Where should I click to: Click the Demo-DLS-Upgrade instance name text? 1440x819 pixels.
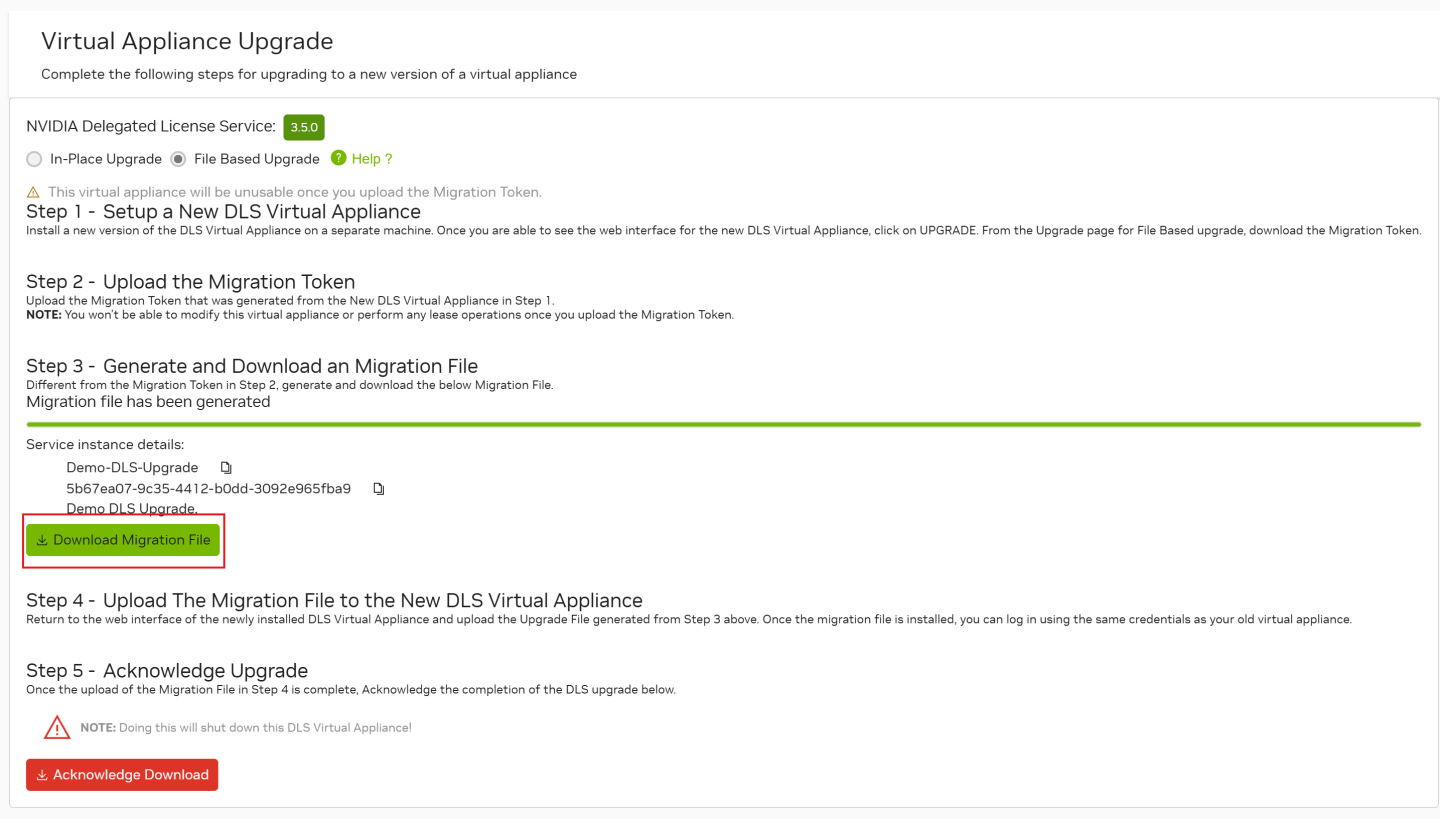132,468
